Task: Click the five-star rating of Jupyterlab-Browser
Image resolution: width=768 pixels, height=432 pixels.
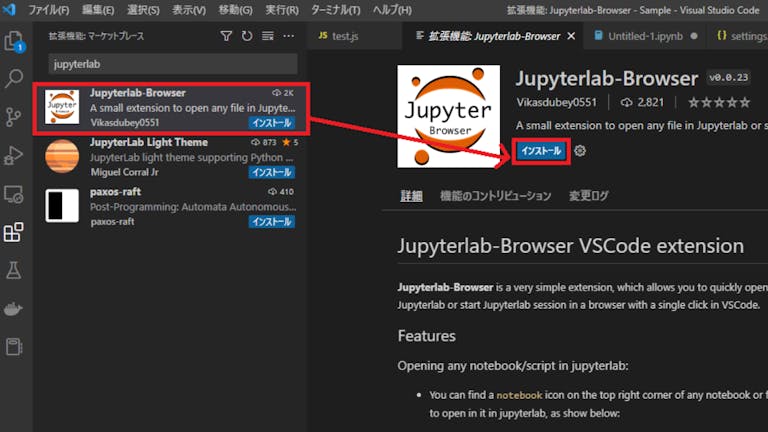Action: (x=719, y=102)
